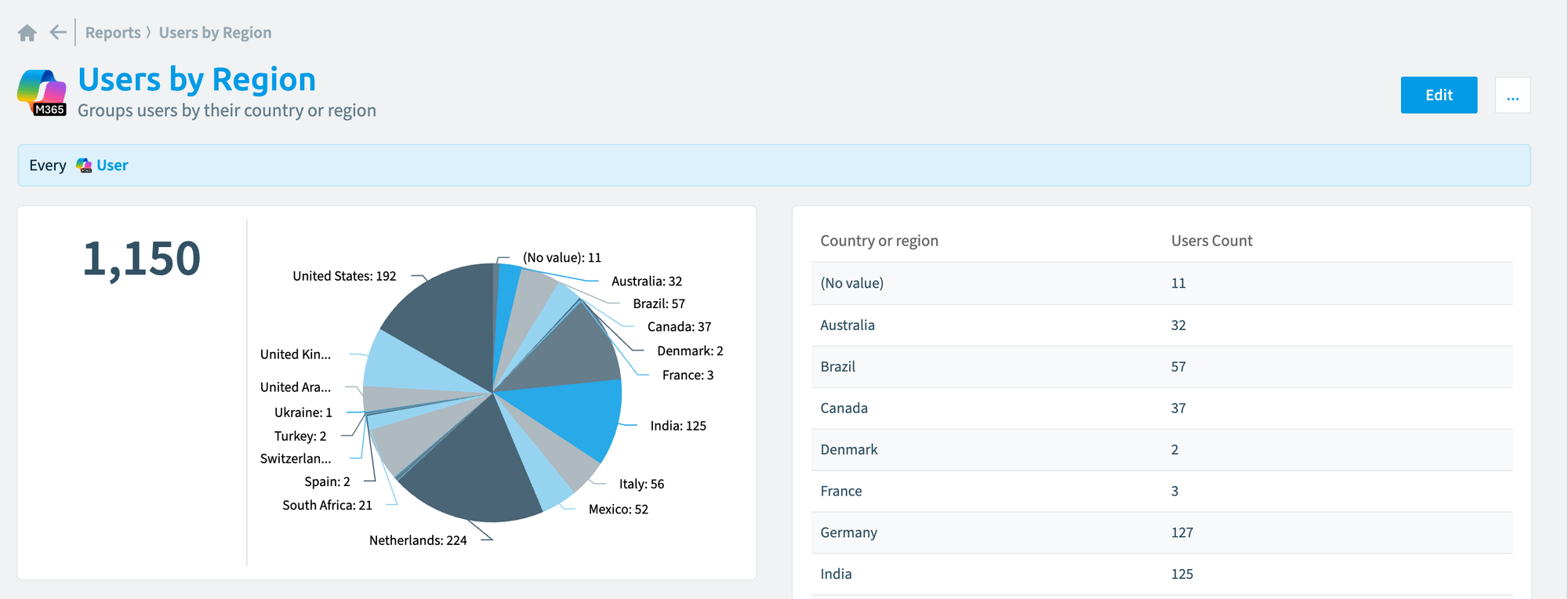The height and width of the screenshot is (599, 1568).
Task: Select the Denmark row in the table
Action: point(1162,450)
